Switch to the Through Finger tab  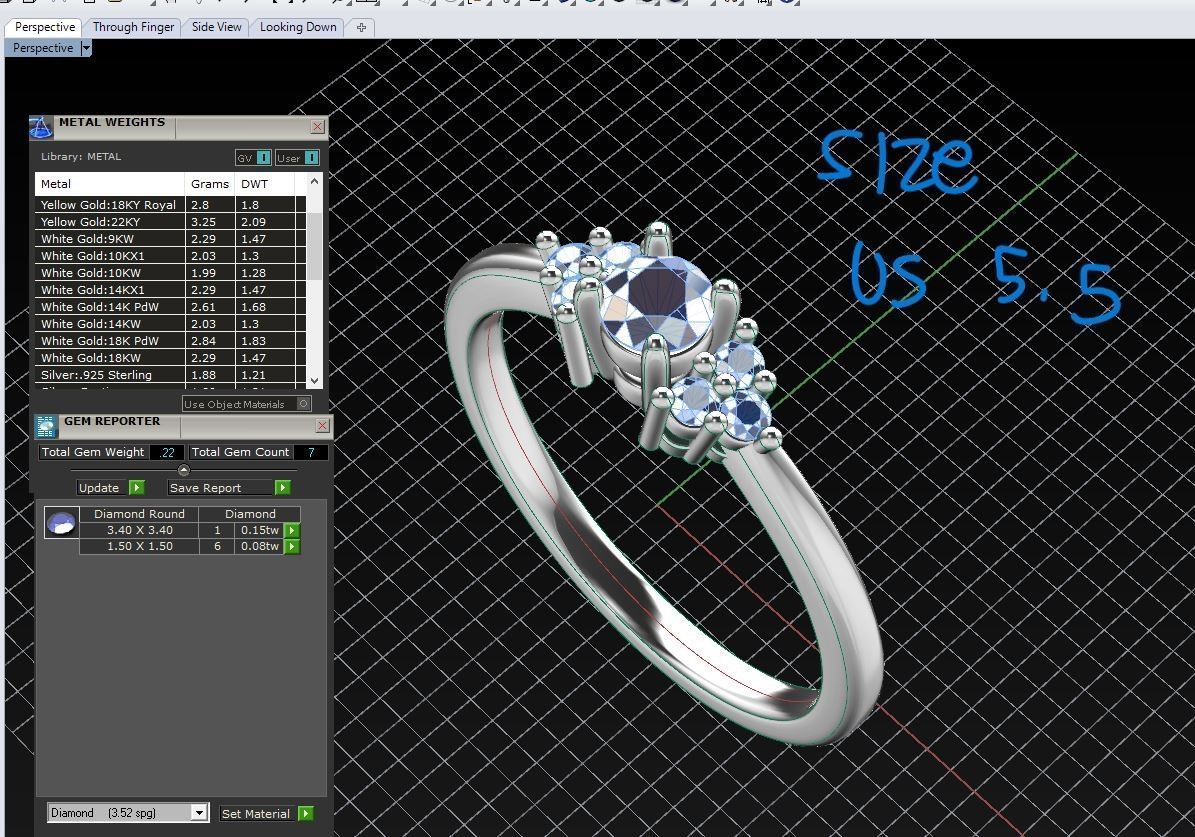click(133, 27)
